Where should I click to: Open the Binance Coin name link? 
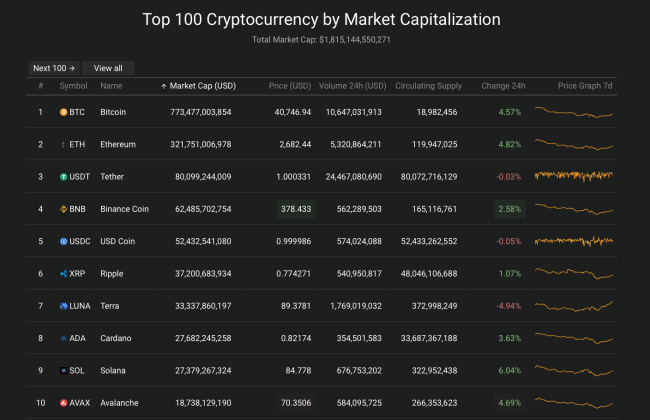click(124, 209)
